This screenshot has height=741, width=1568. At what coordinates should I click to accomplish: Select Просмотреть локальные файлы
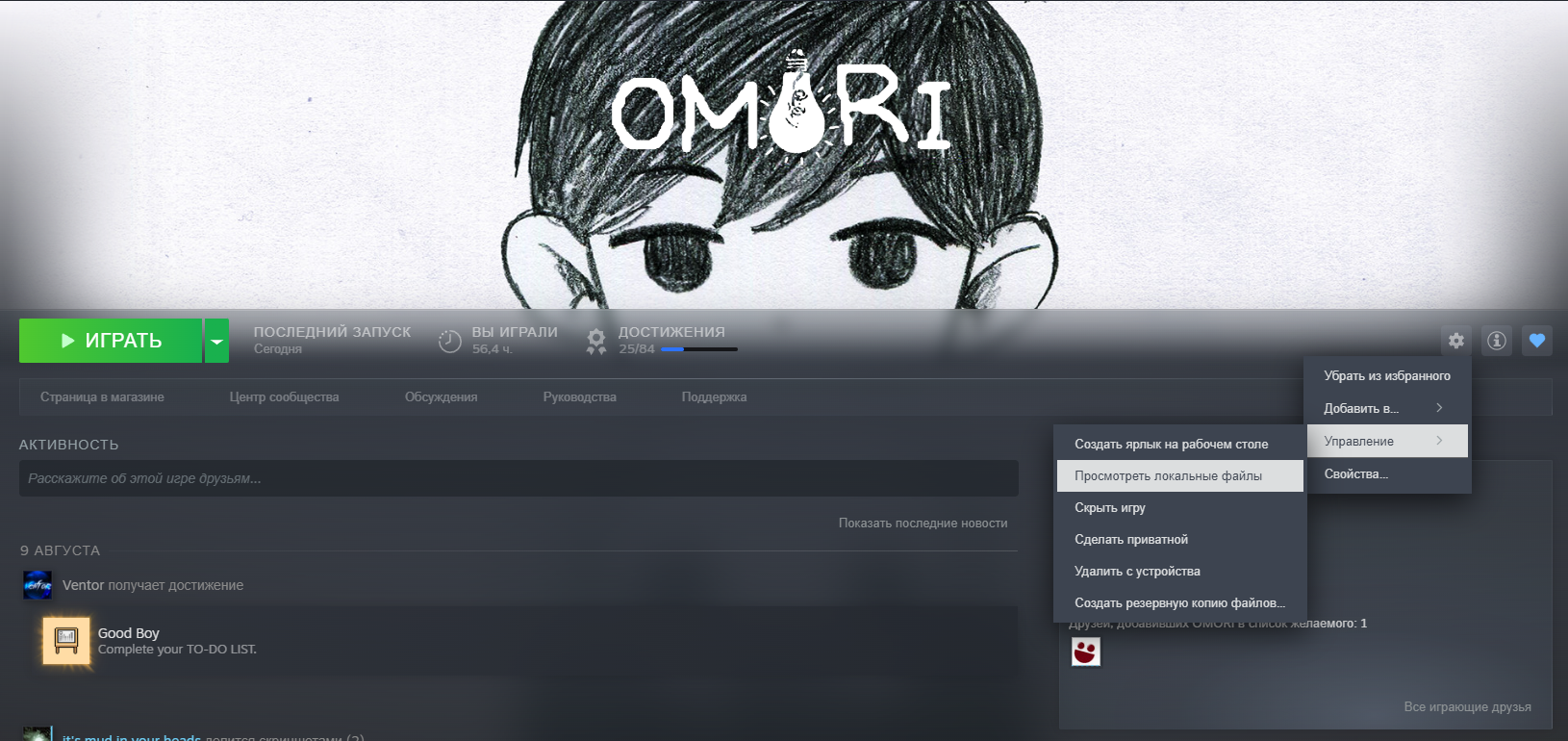pos(1180,475)
